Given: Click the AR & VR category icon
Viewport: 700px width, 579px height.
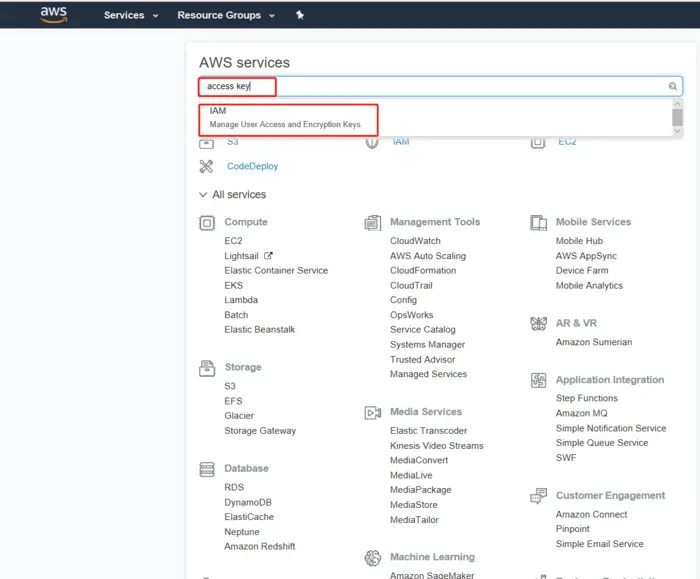Looking at the screenshot, I should (x=538, y=324).
